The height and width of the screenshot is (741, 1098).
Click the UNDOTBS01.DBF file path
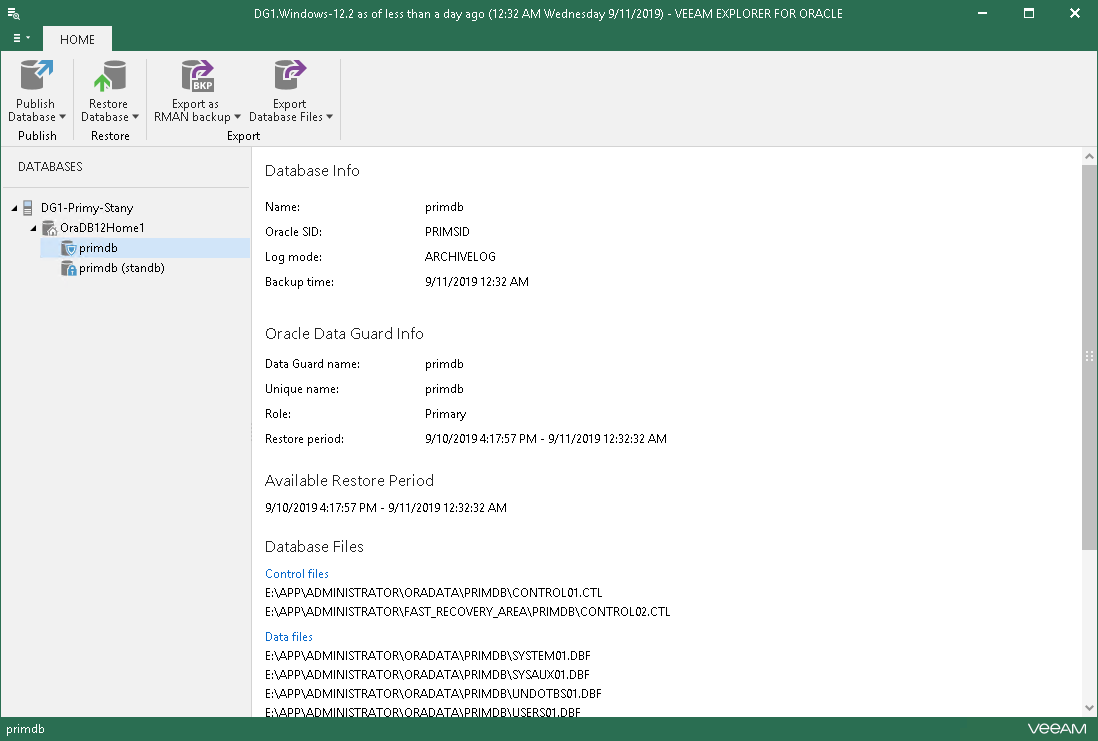[x=433, y=693]
